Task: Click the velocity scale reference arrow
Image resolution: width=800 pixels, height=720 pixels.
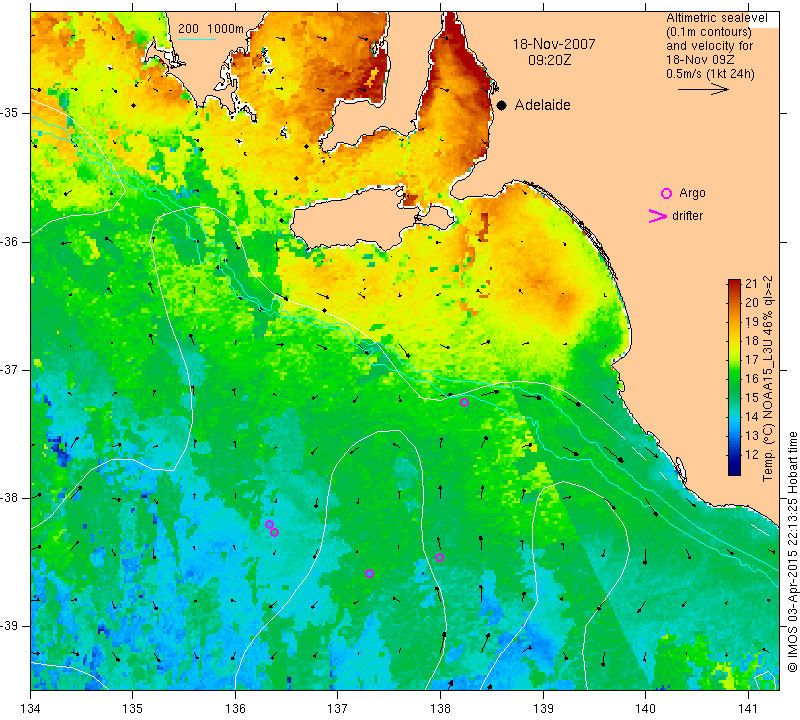Action: (x=703, y=89)
